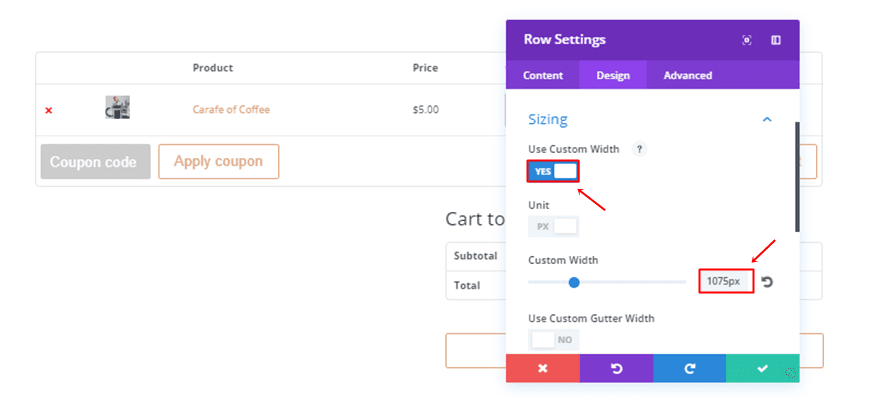
Task: Undo last change in Row Settings
Action: pyautogui.click(x=616, y=368)
